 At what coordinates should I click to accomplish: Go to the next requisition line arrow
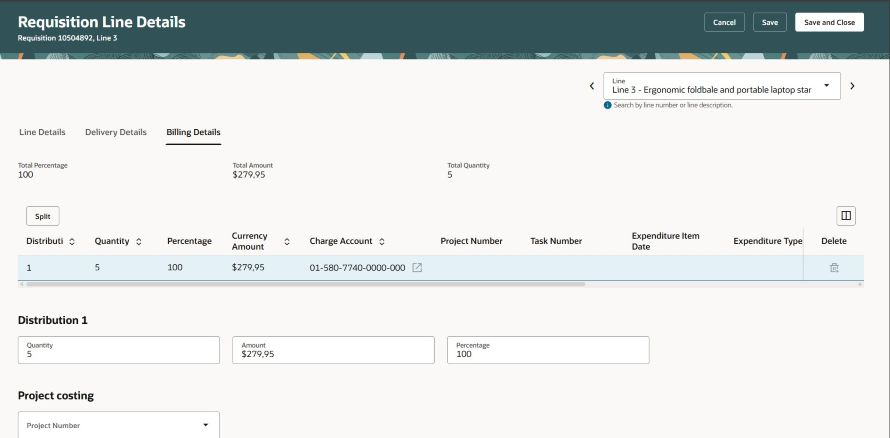click(x=852, y=86)
